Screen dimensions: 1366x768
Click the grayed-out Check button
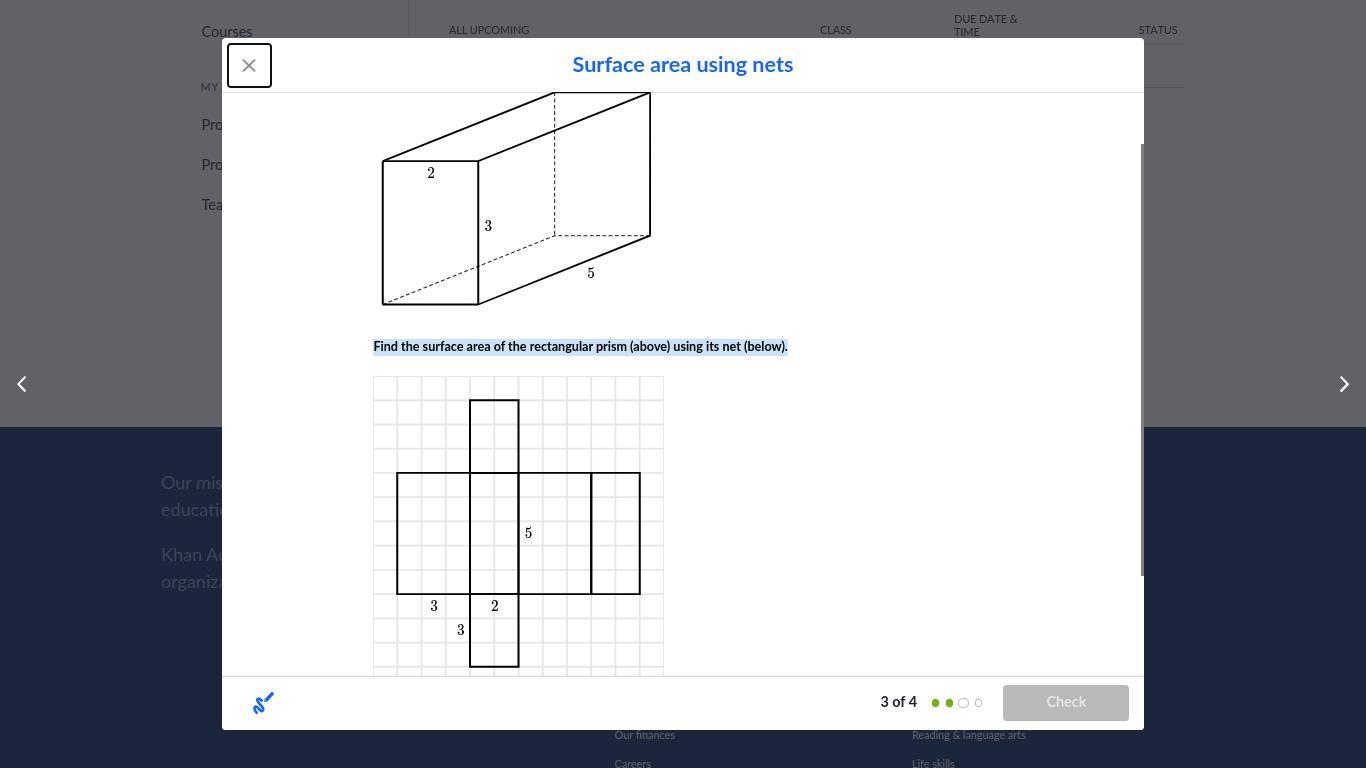coord(1066,703)
